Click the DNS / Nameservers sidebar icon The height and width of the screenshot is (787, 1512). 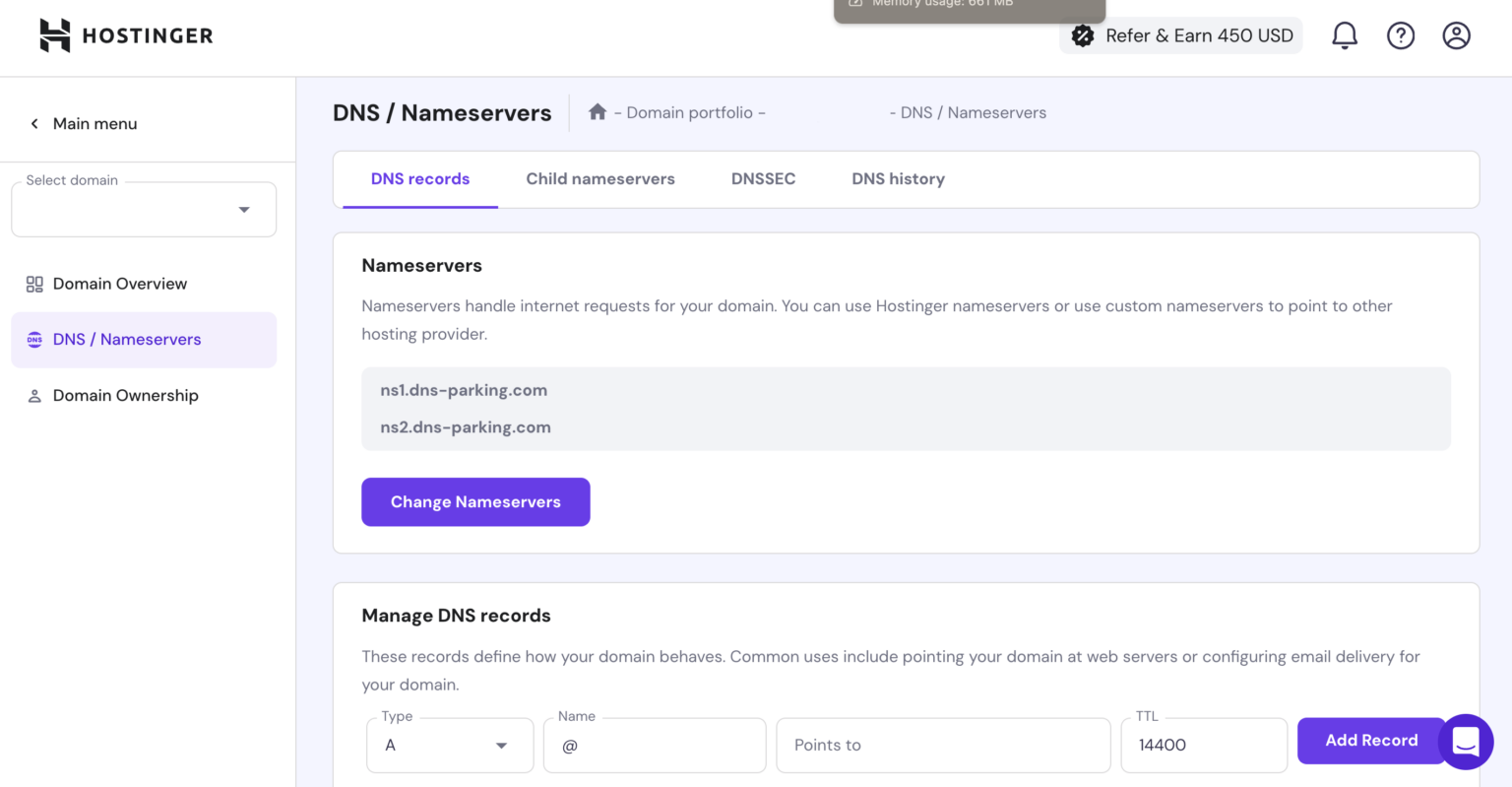pyautogui.click(x=34, y=339)
